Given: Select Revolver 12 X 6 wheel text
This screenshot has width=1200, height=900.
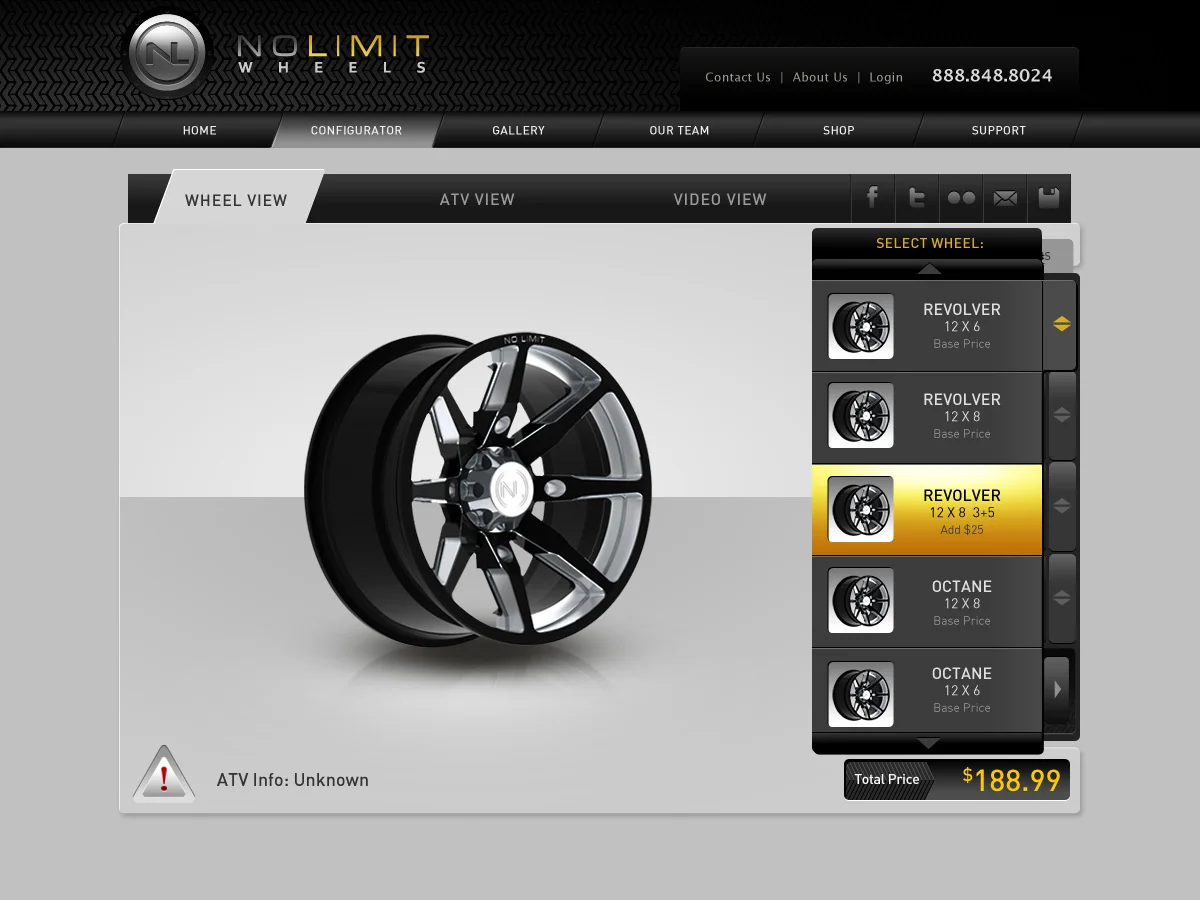Looking at the screenshot, I should pyautogui.click(x=961, y=326).
